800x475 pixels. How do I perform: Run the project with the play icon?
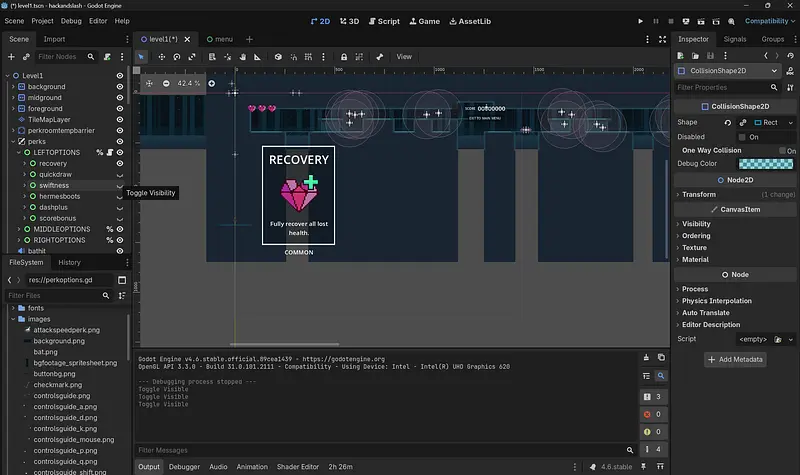tap(641, 21)
